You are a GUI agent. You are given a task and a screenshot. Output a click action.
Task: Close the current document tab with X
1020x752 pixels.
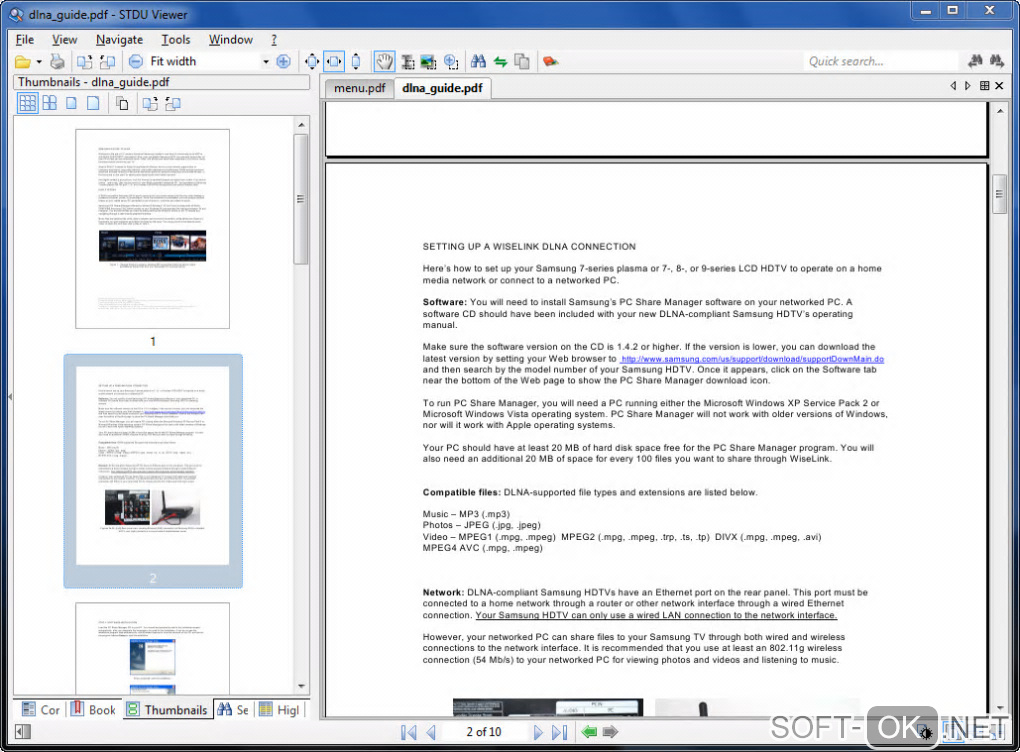[x=999, y=86]
